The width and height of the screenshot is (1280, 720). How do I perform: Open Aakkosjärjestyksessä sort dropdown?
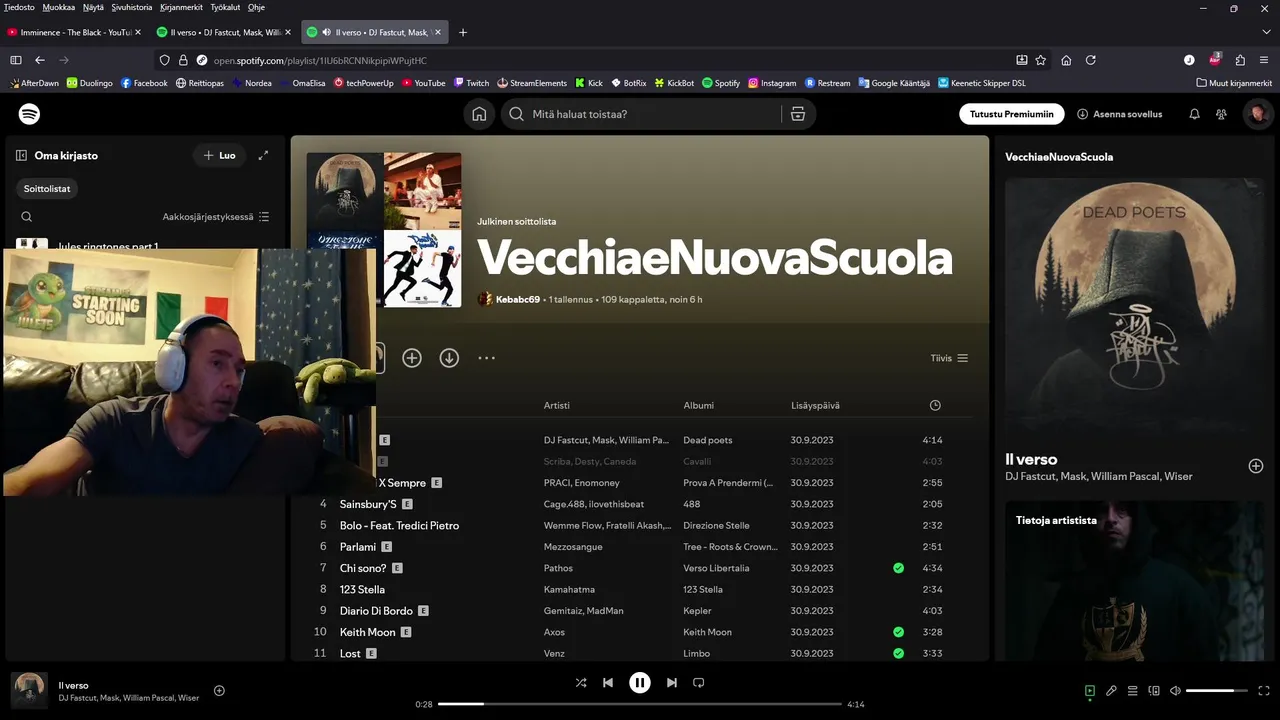click(216, 216)
